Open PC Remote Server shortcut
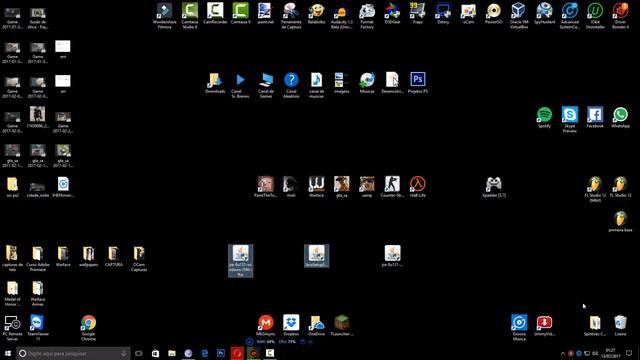The height and width of the screenshot is (360, 640). (12, 328)
